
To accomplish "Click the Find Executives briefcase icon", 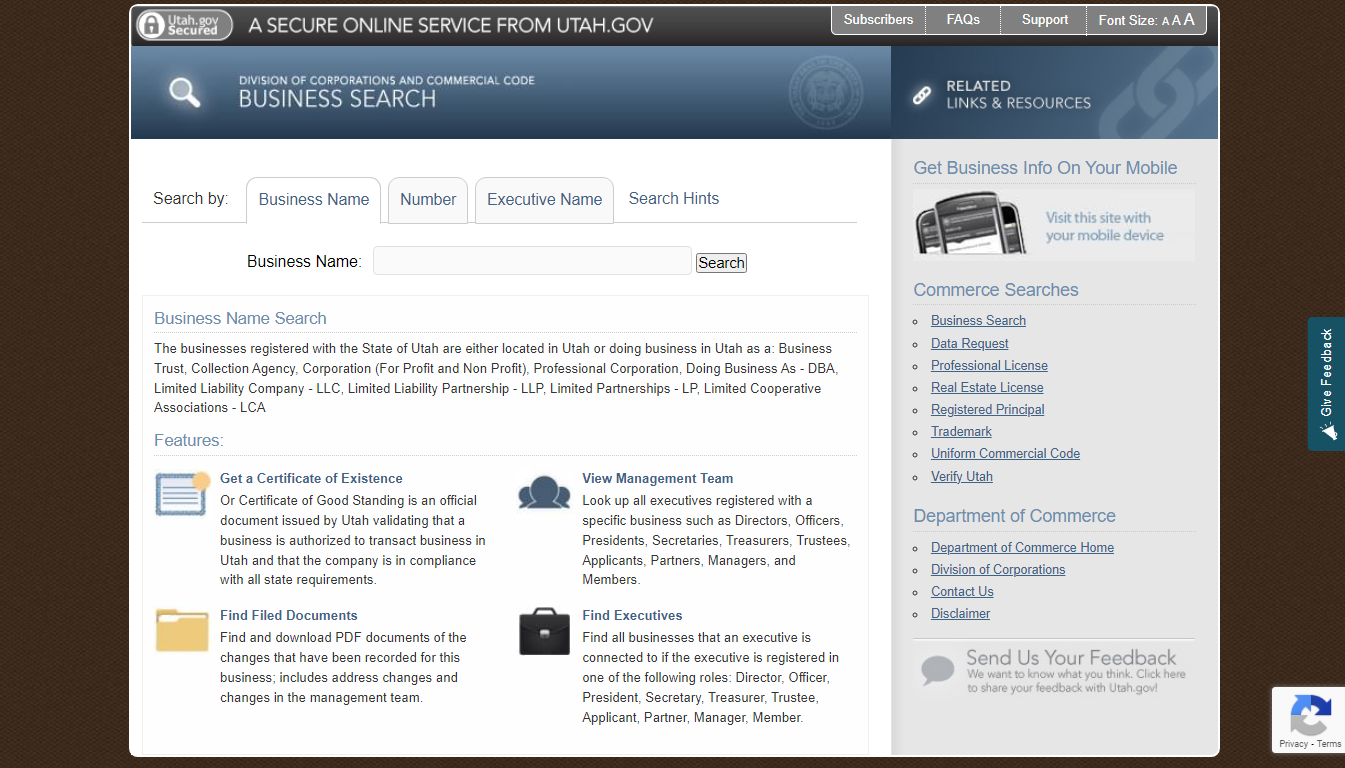I will pyautogui.click(x=544, y=631).
